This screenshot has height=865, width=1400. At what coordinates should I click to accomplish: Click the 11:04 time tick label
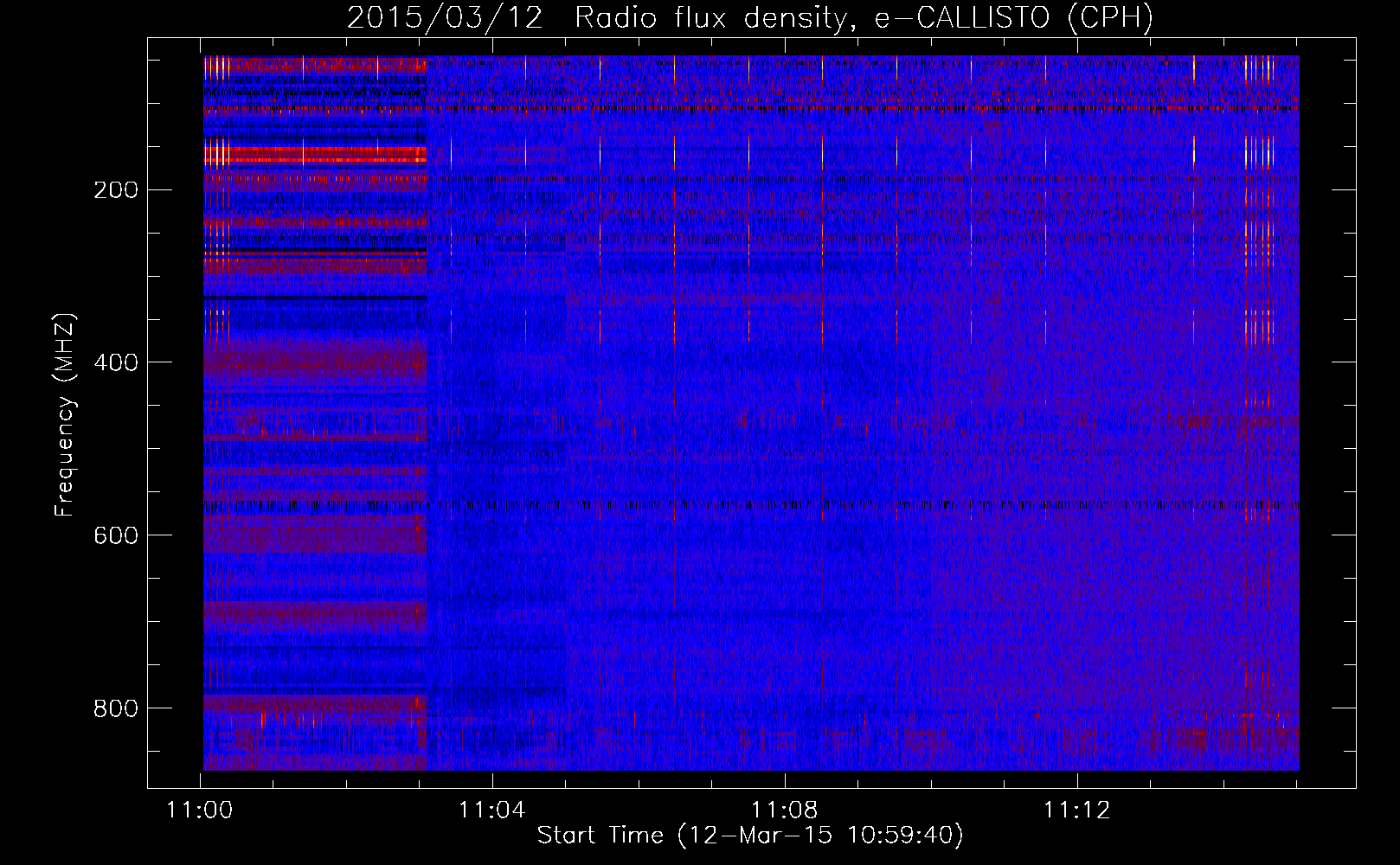pos(492,811)
